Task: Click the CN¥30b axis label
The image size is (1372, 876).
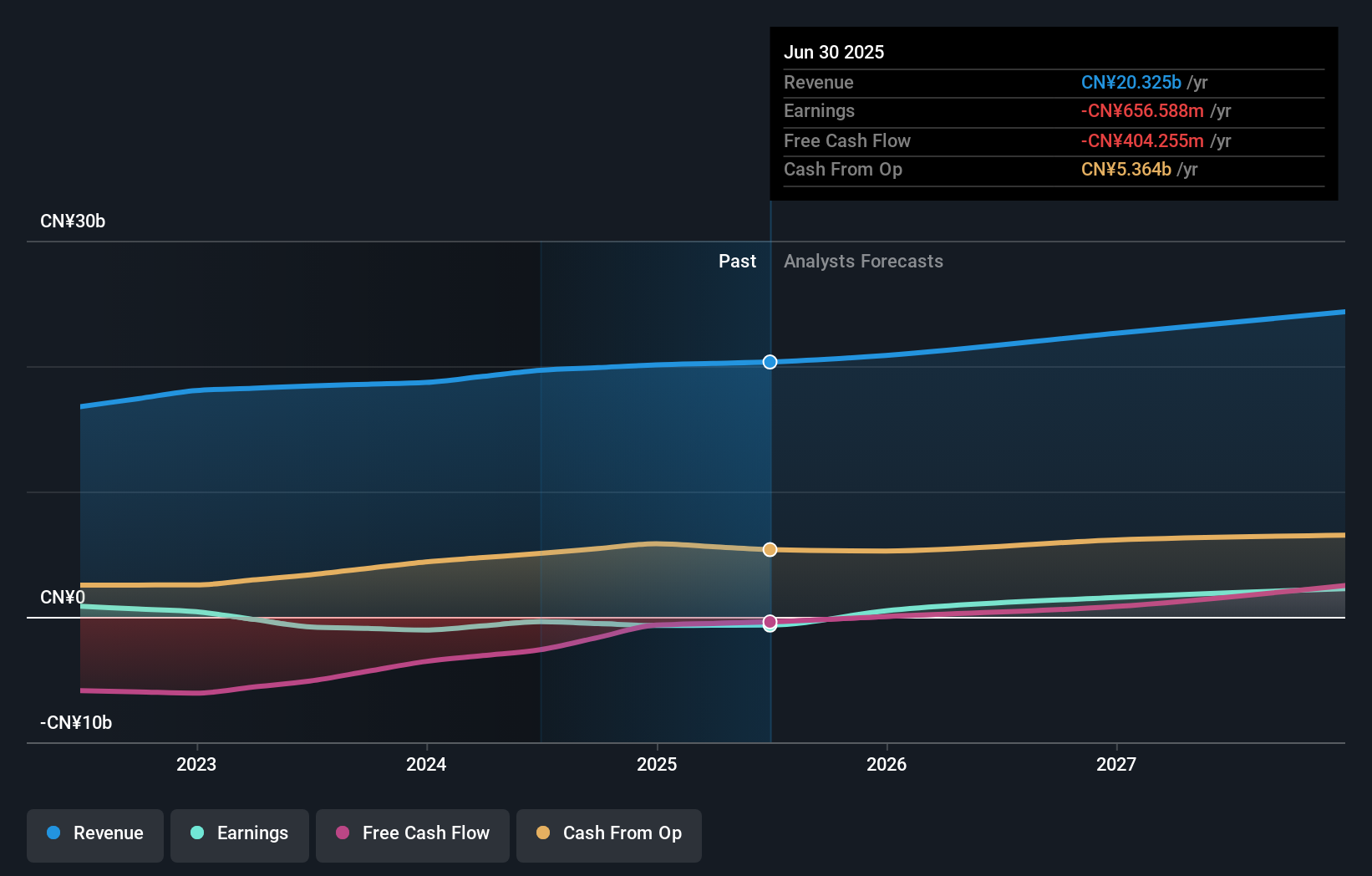Action: (73, 221)
